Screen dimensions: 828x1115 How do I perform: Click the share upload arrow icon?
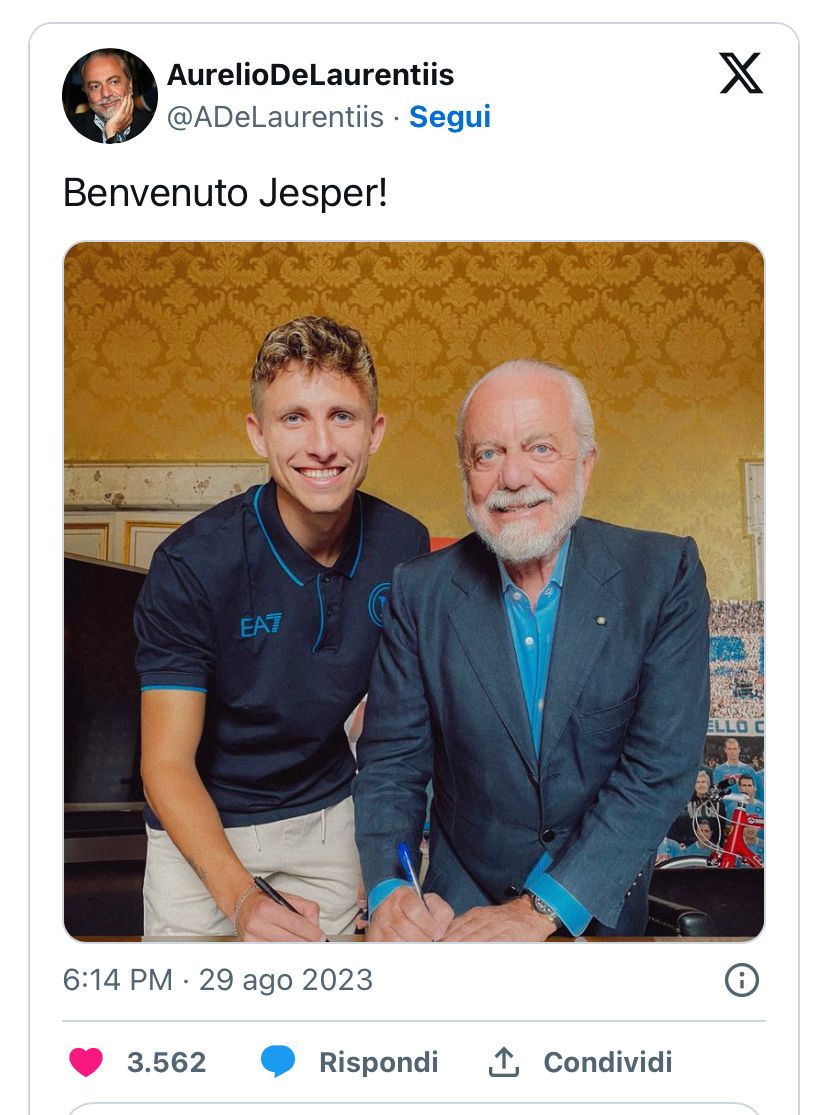503,1062
